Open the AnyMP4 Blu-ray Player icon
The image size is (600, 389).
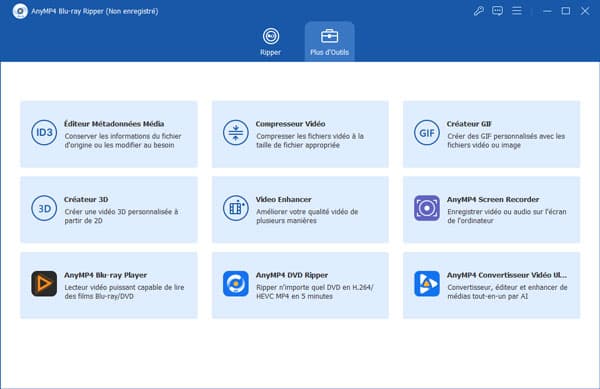tap(44, 283)
